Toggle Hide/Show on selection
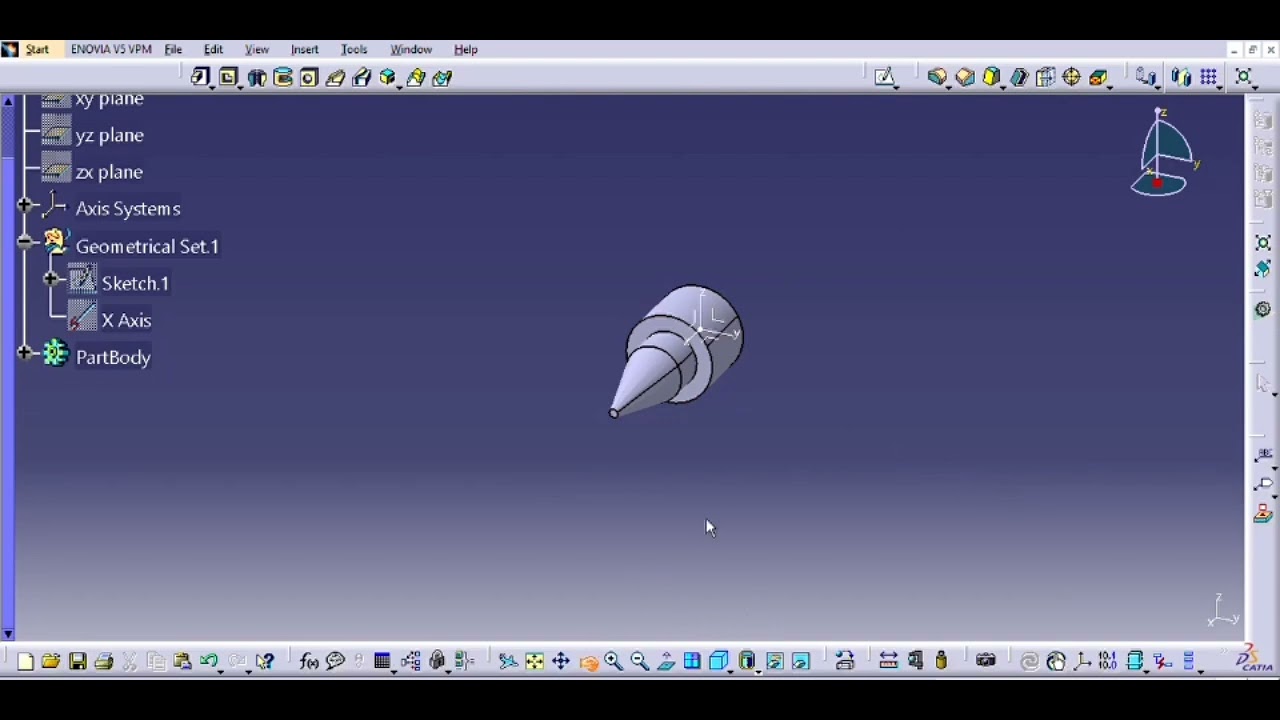 click(775, 661)
